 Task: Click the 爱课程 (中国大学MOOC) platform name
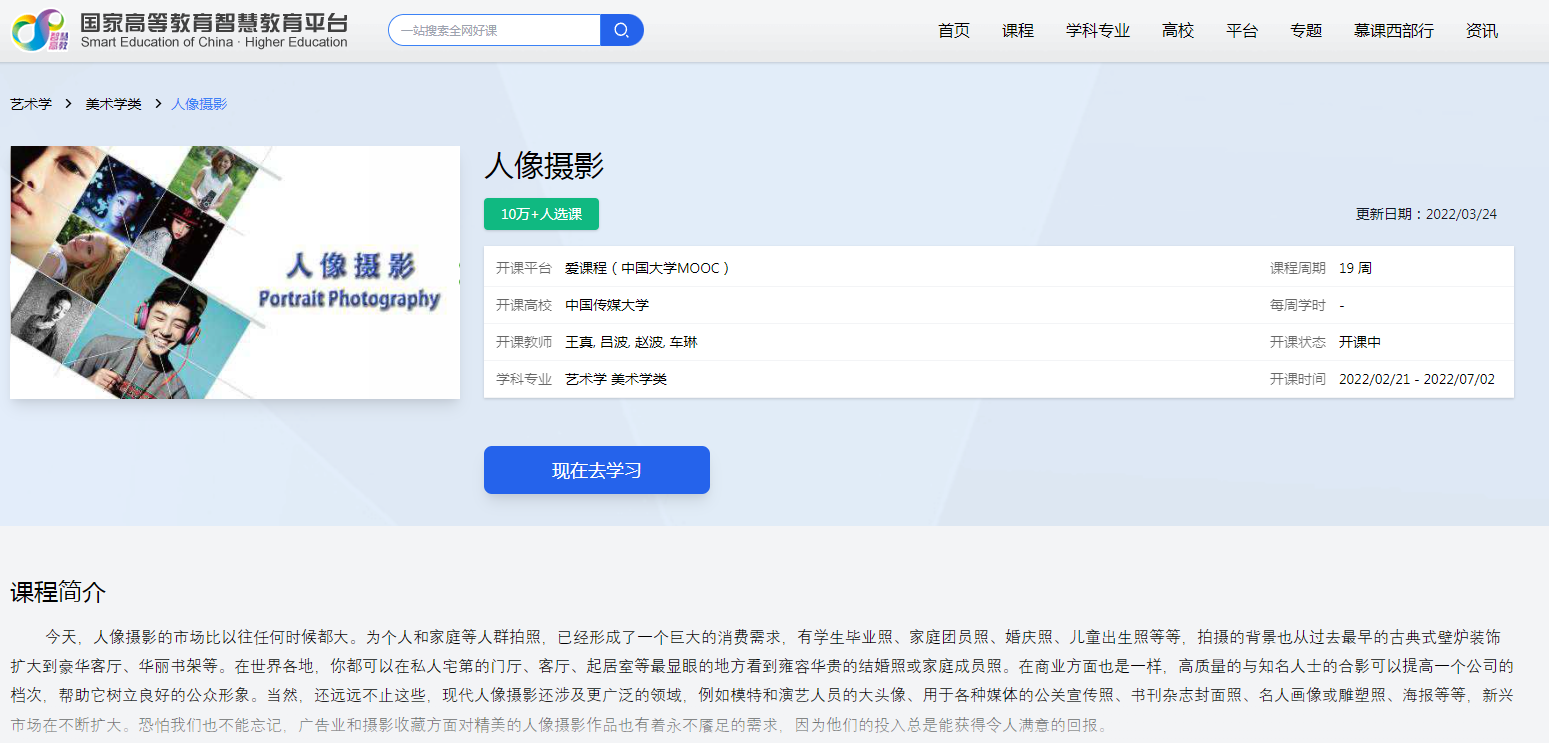[x=647, y=268]
